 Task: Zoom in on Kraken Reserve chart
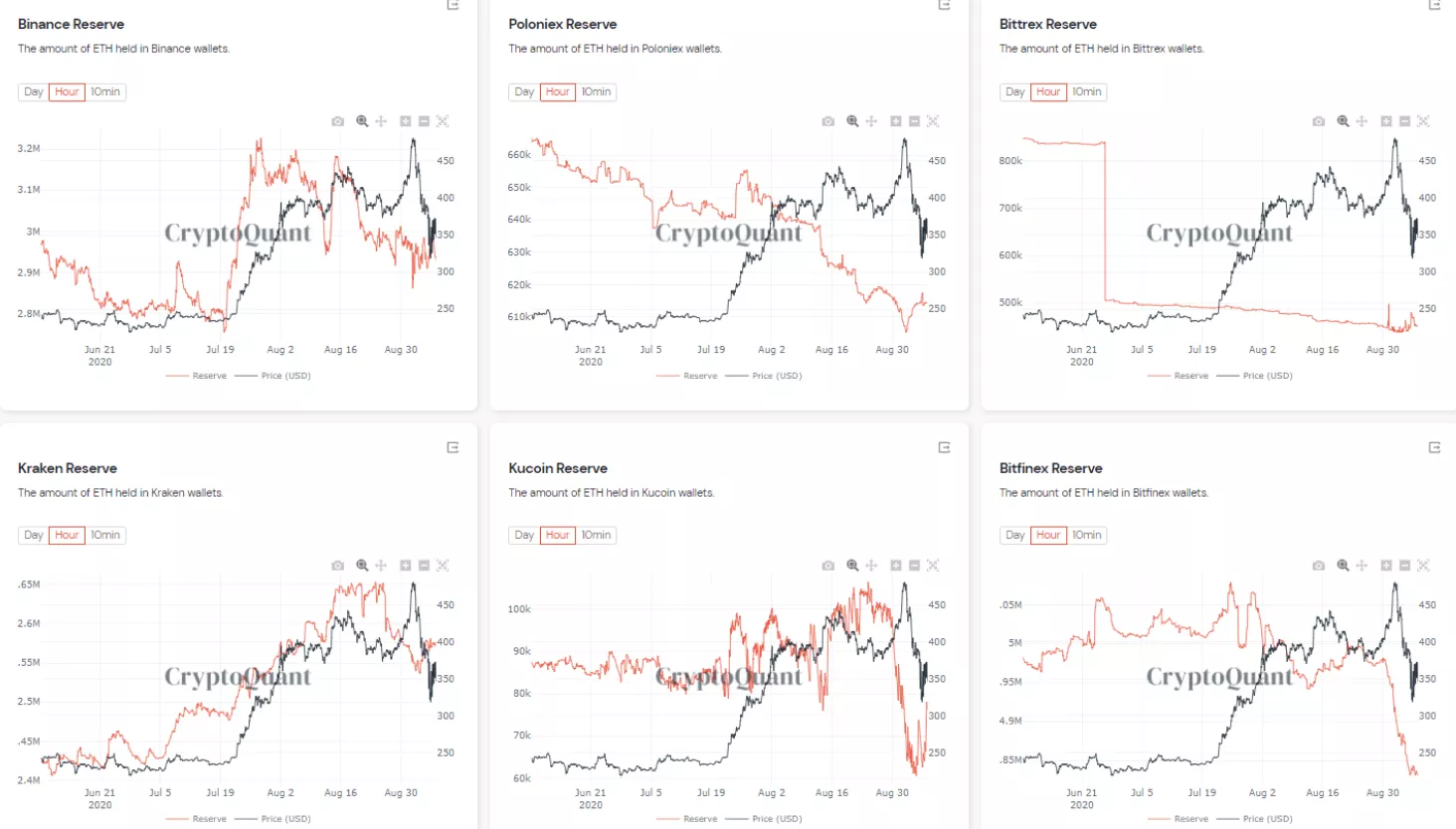pos(406,566)
